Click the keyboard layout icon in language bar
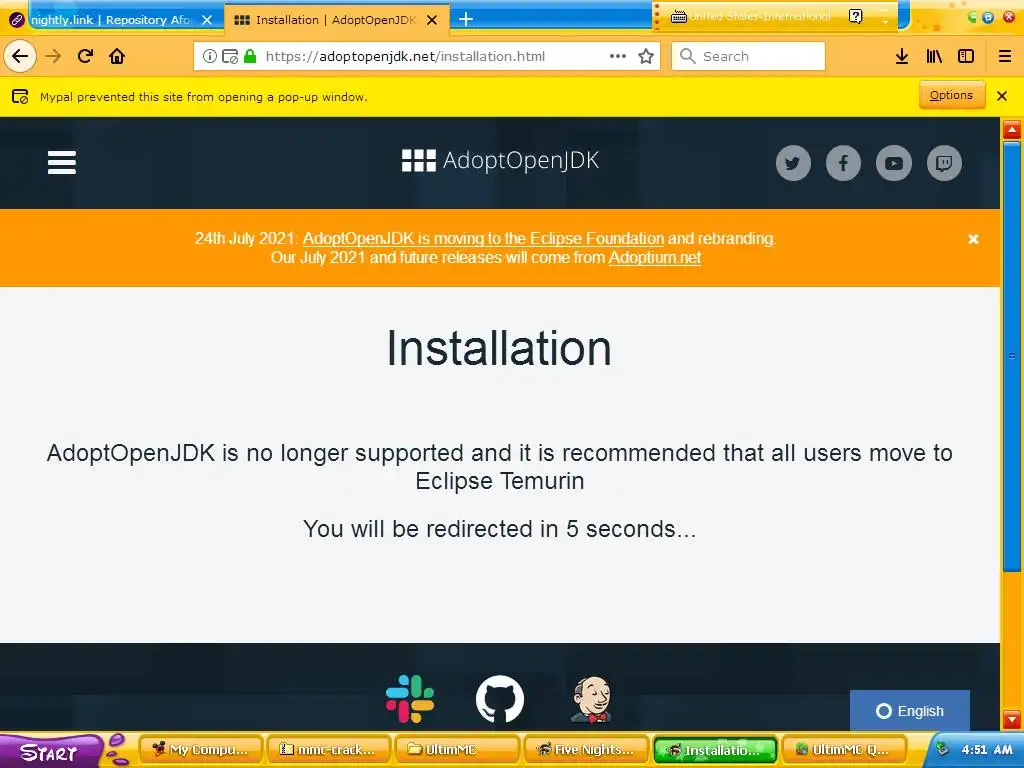The width and height of the screenshot is (1024, 768). click(679, 16)
